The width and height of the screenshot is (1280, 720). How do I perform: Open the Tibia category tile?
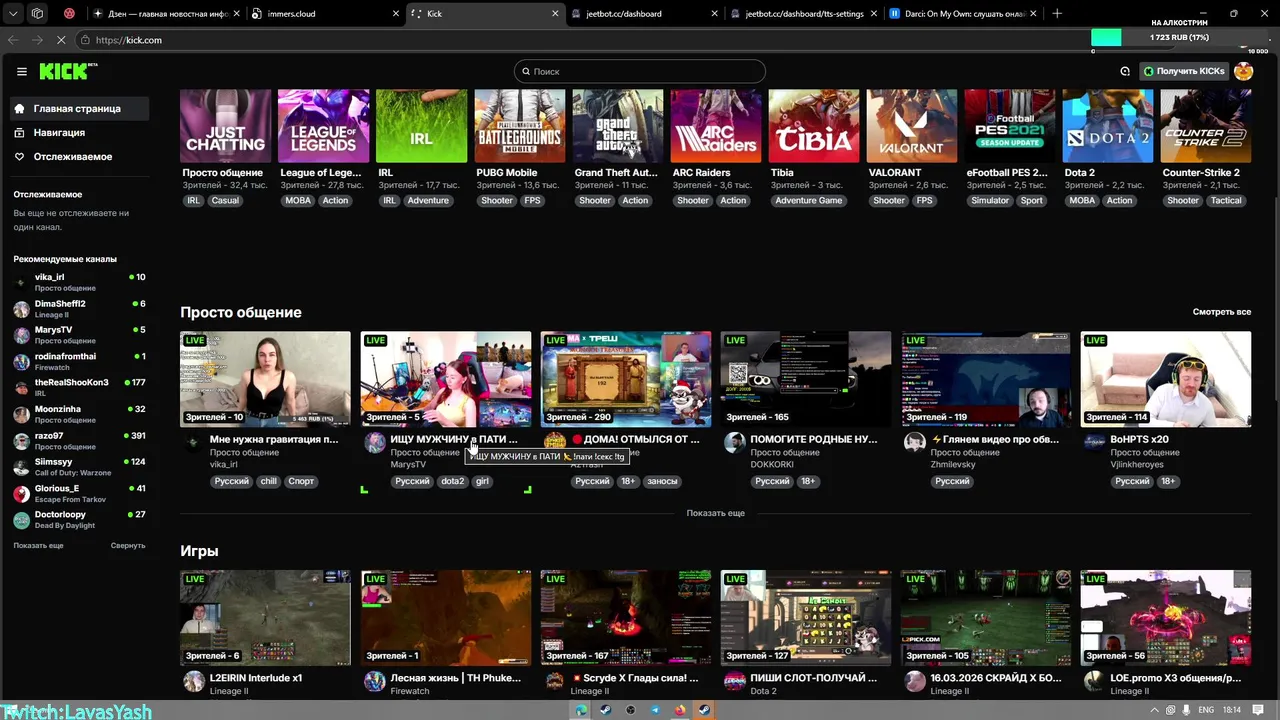pyautogui.click(x=813, y=126)
